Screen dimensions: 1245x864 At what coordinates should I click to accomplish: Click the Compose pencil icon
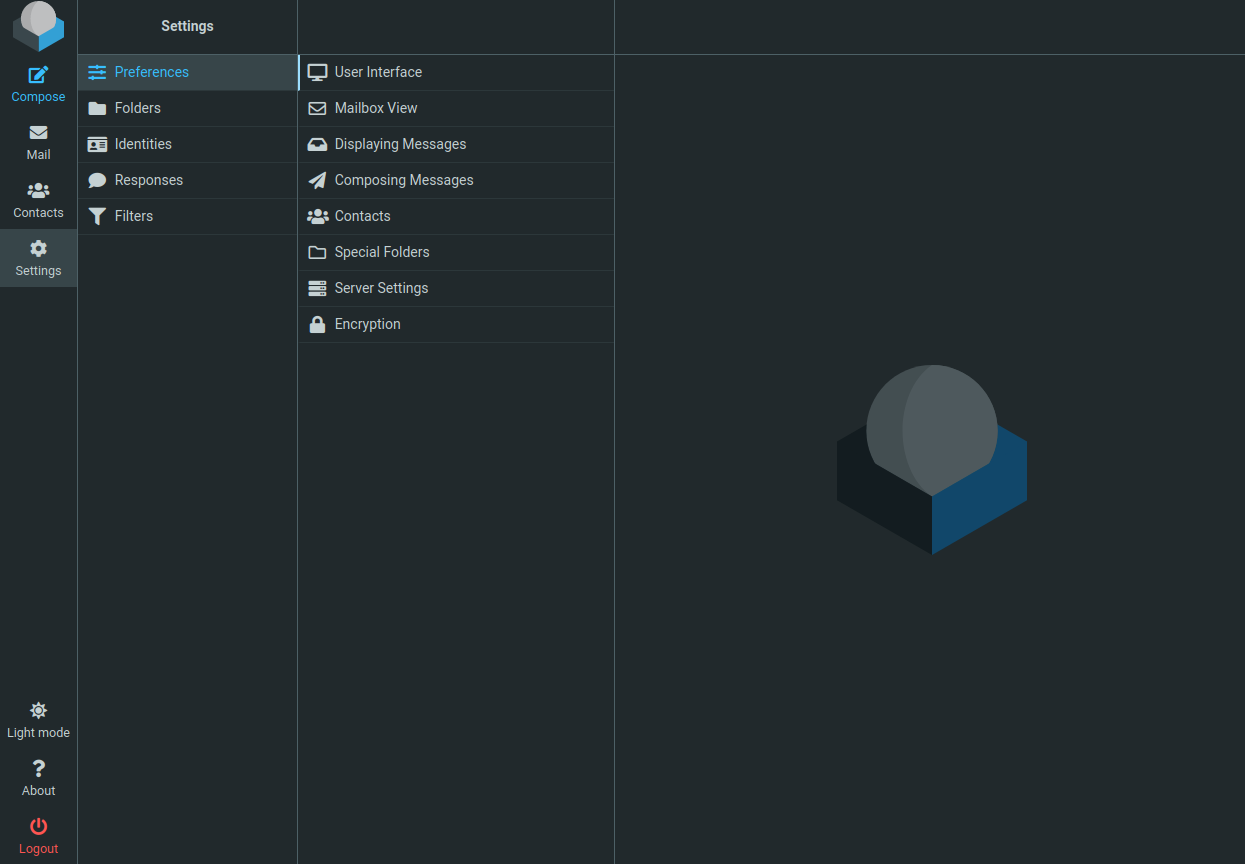[x=38, y=75]
